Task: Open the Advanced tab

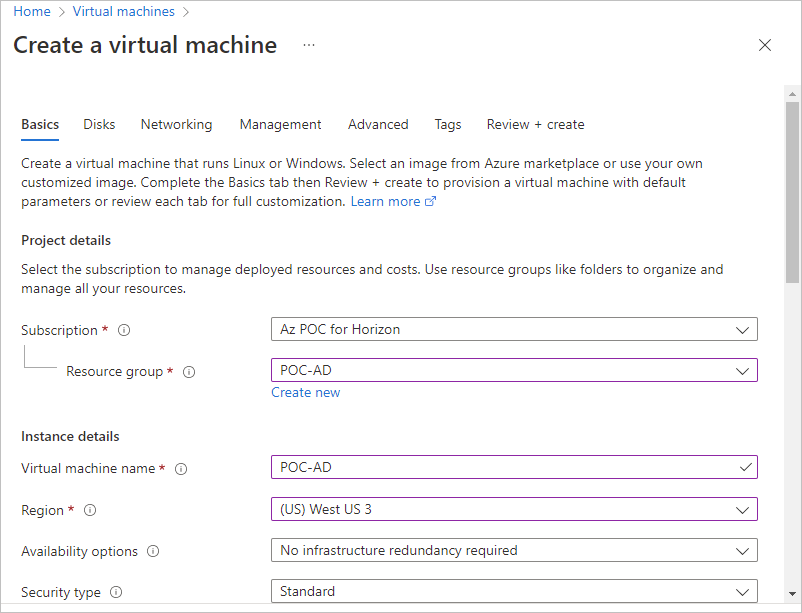Action: coord(378,124)
